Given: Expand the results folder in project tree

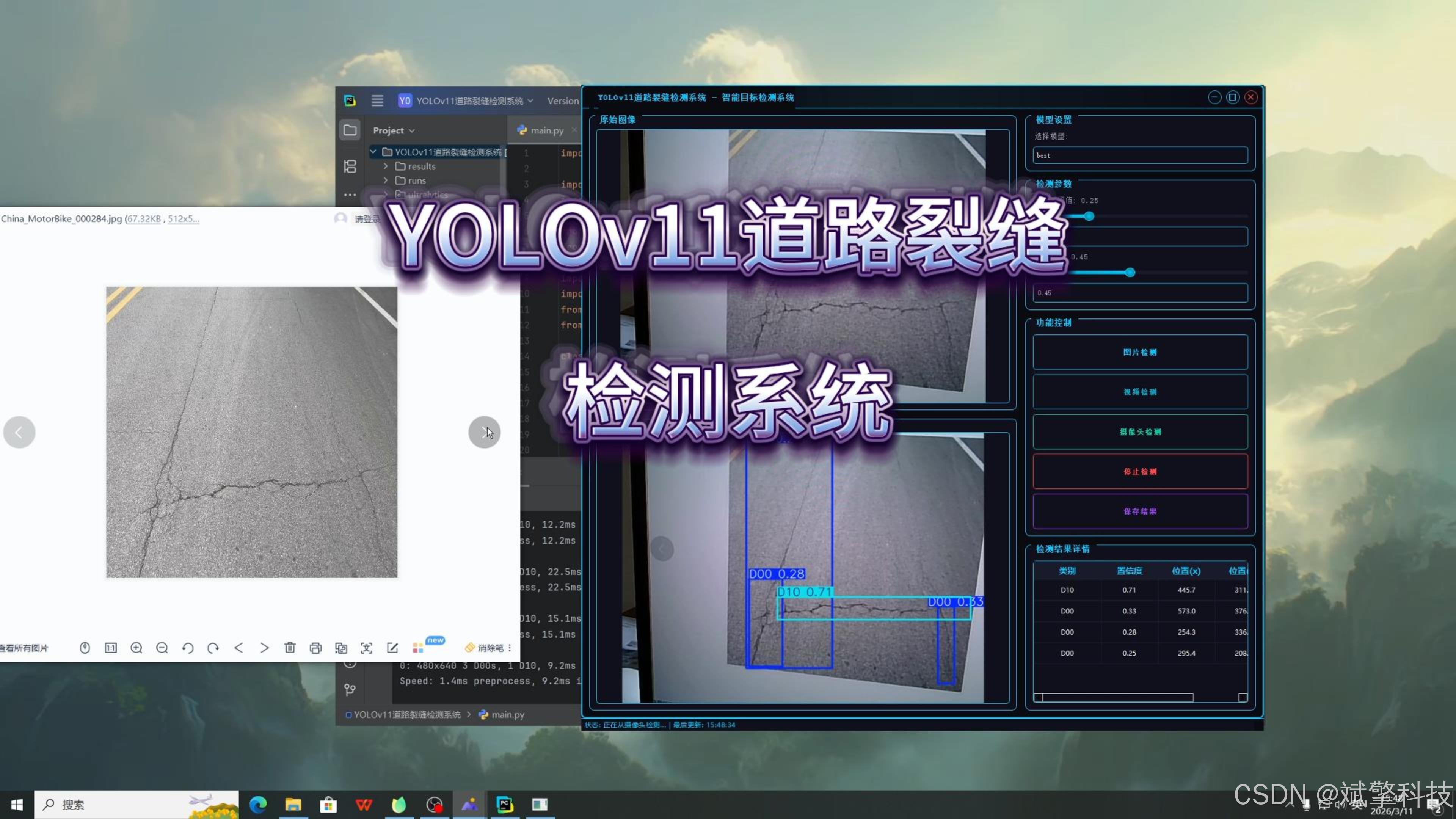Looking at the screenshot, I should (386, 166).
